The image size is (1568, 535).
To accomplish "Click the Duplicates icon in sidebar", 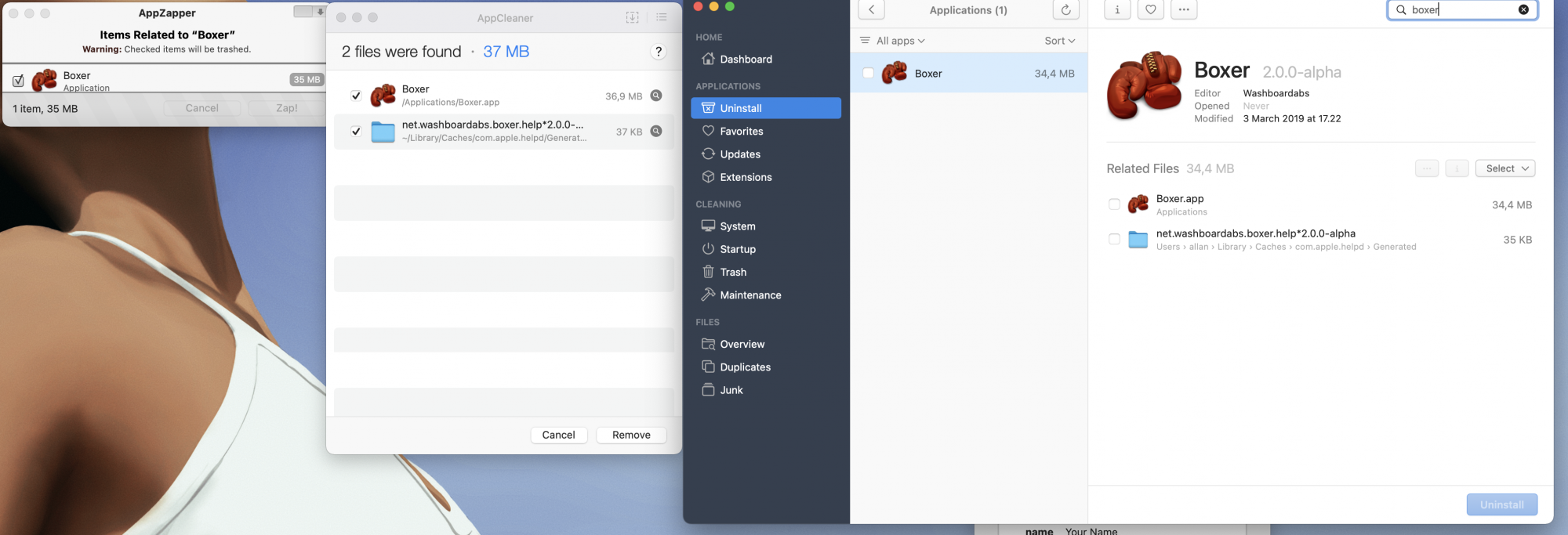I will pos(708,367).
